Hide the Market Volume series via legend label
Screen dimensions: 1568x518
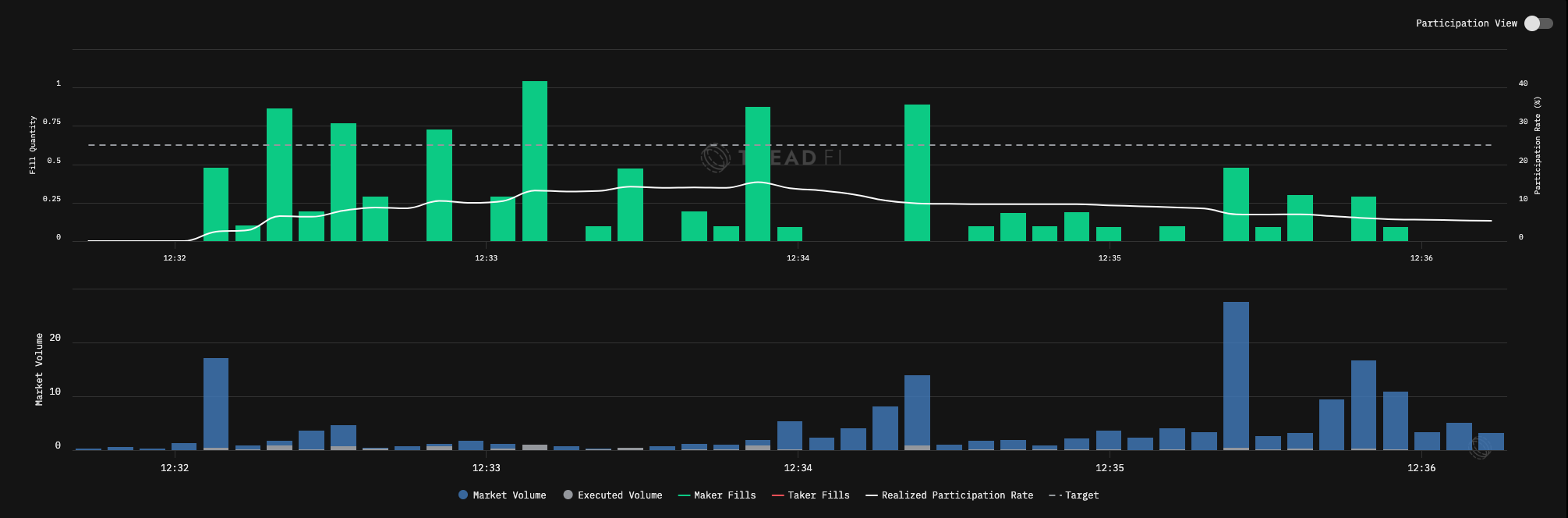(509, 495)
